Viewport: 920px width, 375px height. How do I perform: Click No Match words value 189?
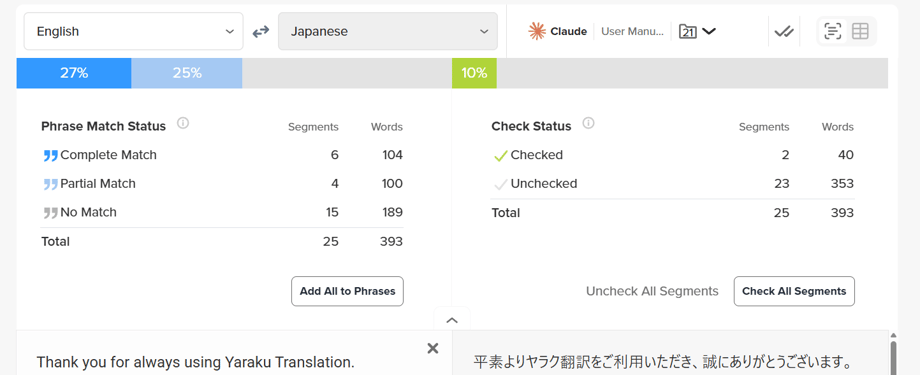[393, 212]
